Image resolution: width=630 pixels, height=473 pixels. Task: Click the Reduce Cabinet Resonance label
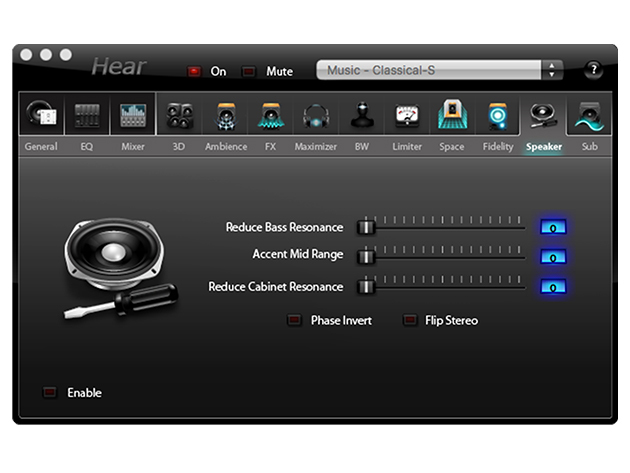(276, 287)
